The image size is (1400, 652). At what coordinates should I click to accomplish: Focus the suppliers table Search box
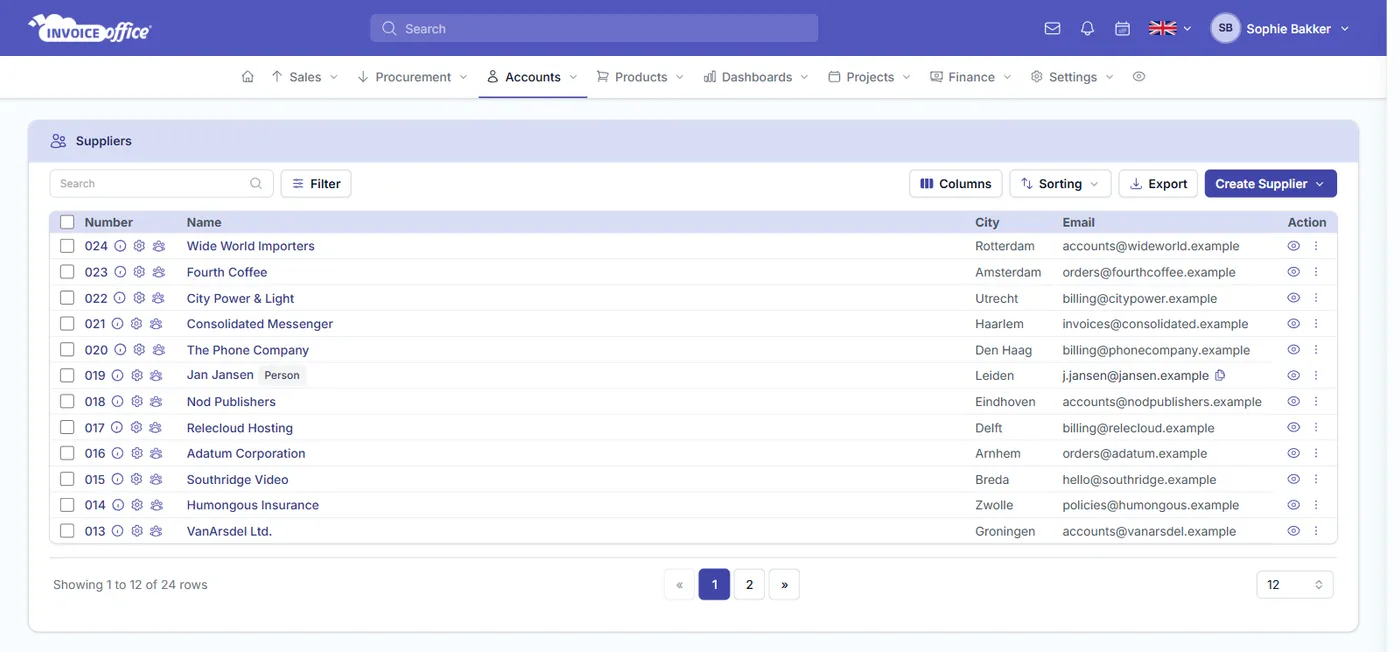click(161, 184)
